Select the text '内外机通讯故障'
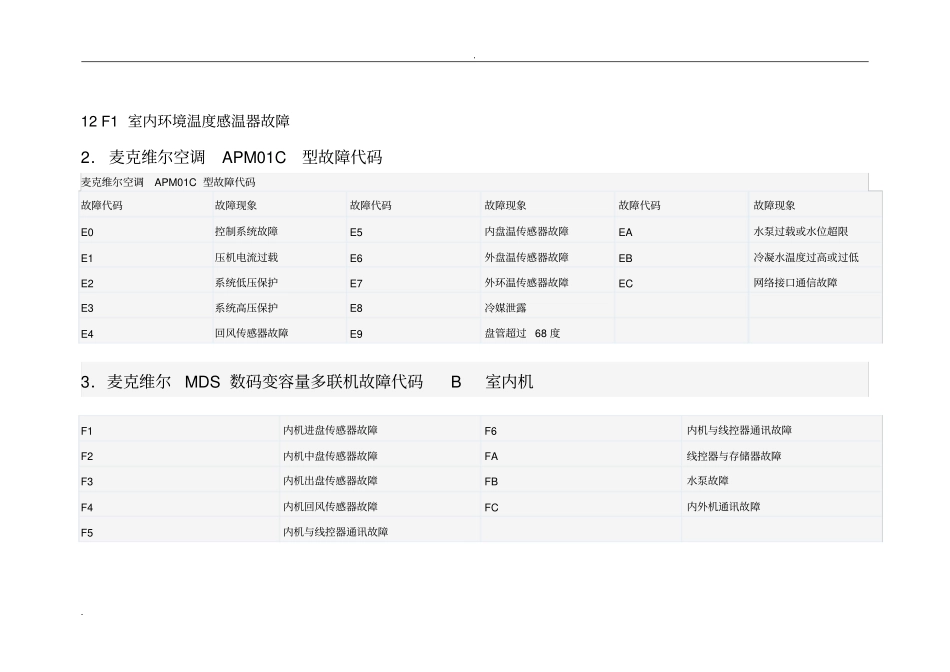Screen dimensions: 950x672 click(723, 507)
